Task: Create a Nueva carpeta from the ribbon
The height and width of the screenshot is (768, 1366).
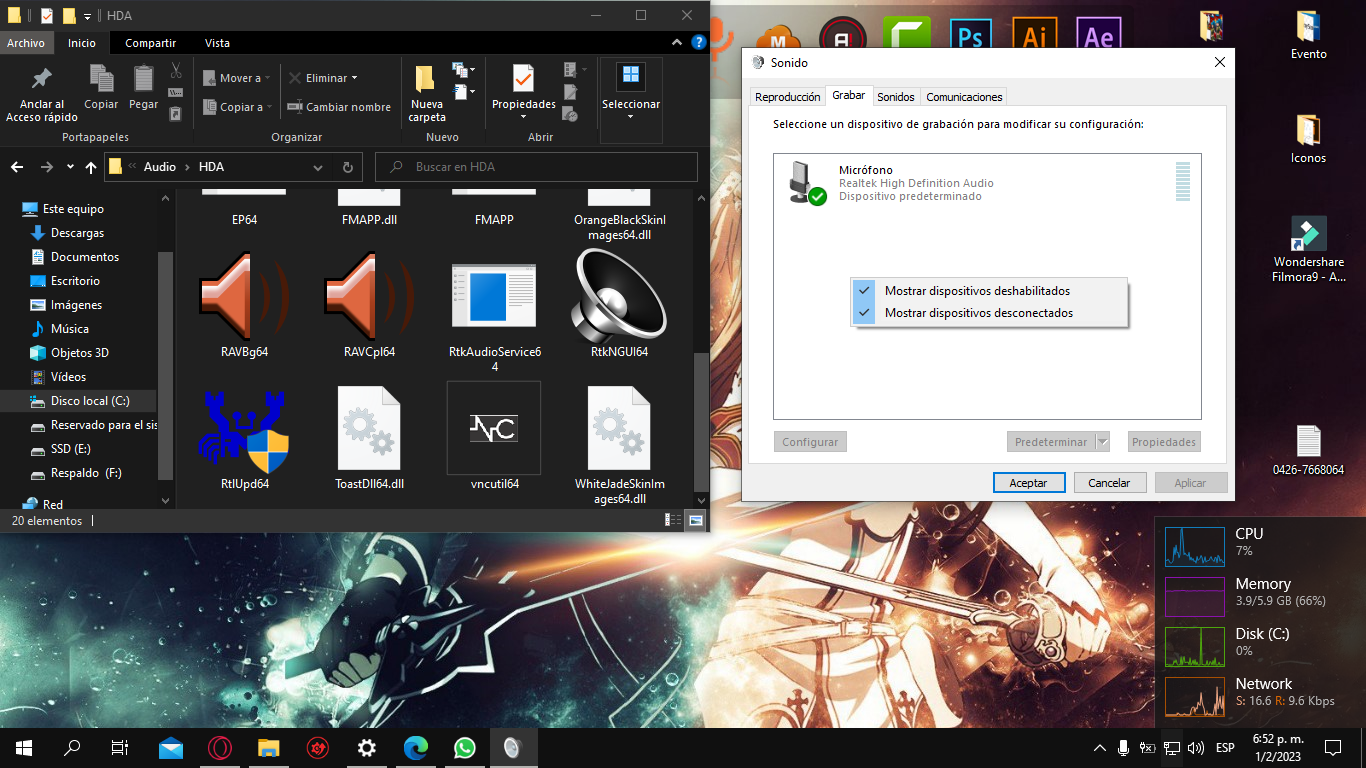Action: (x=427, y=93)
